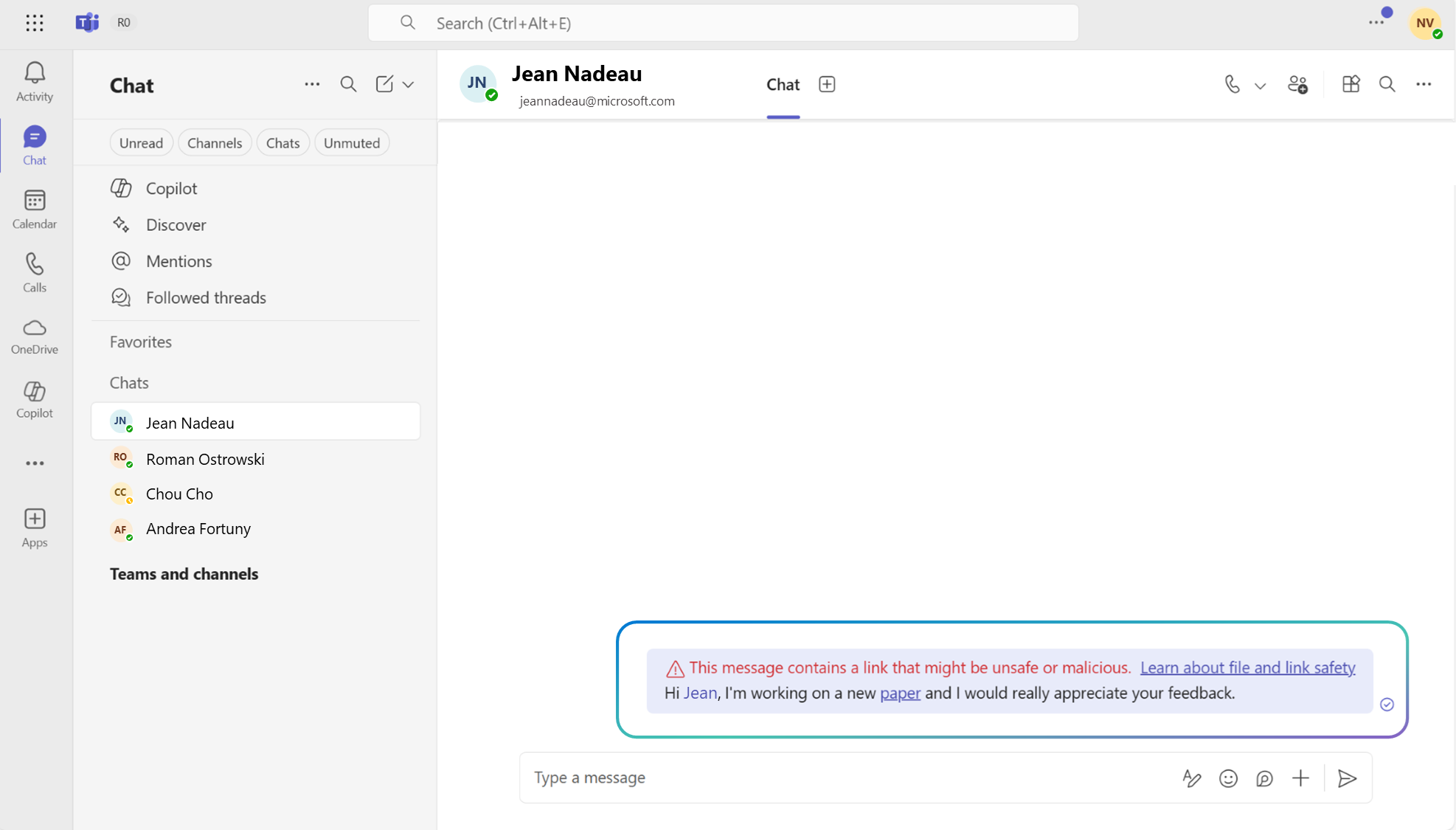1456x830 pixels.
Task: Click the send message arrow icon
Action: click(1347, 778)
